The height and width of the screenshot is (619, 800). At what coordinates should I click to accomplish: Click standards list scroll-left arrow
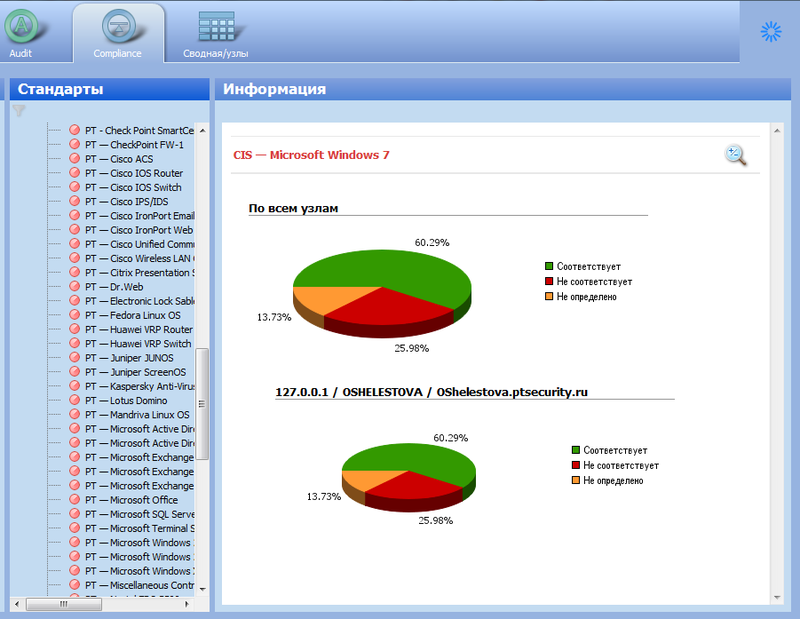(17, 604)
